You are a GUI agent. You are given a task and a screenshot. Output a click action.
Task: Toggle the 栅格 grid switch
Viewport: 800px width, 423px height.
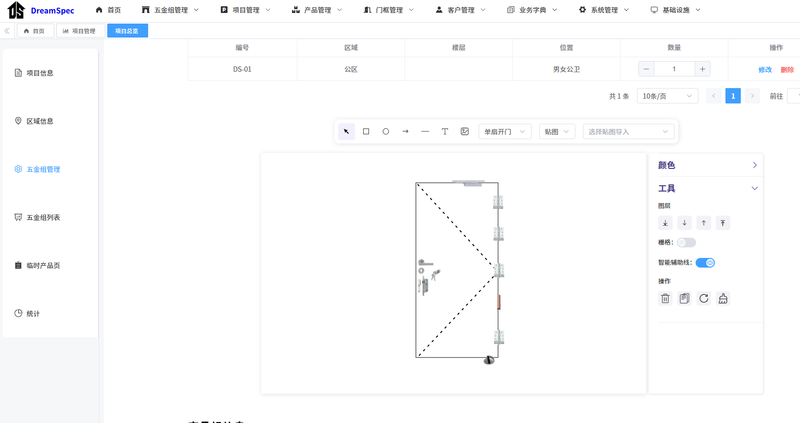(686, 242)
